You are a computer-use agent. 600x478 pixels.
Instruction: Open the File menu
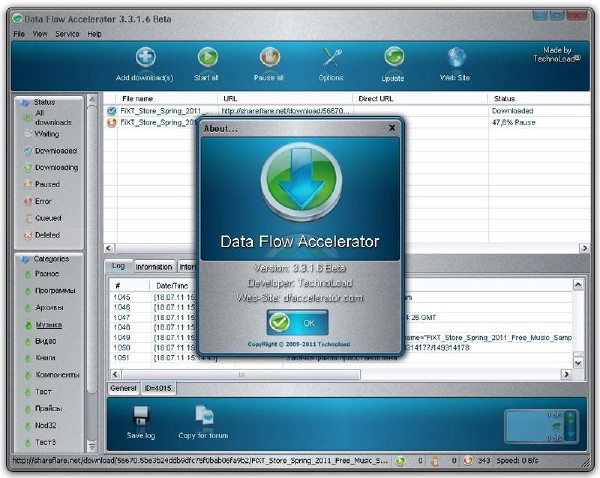(x=19, y=34)
